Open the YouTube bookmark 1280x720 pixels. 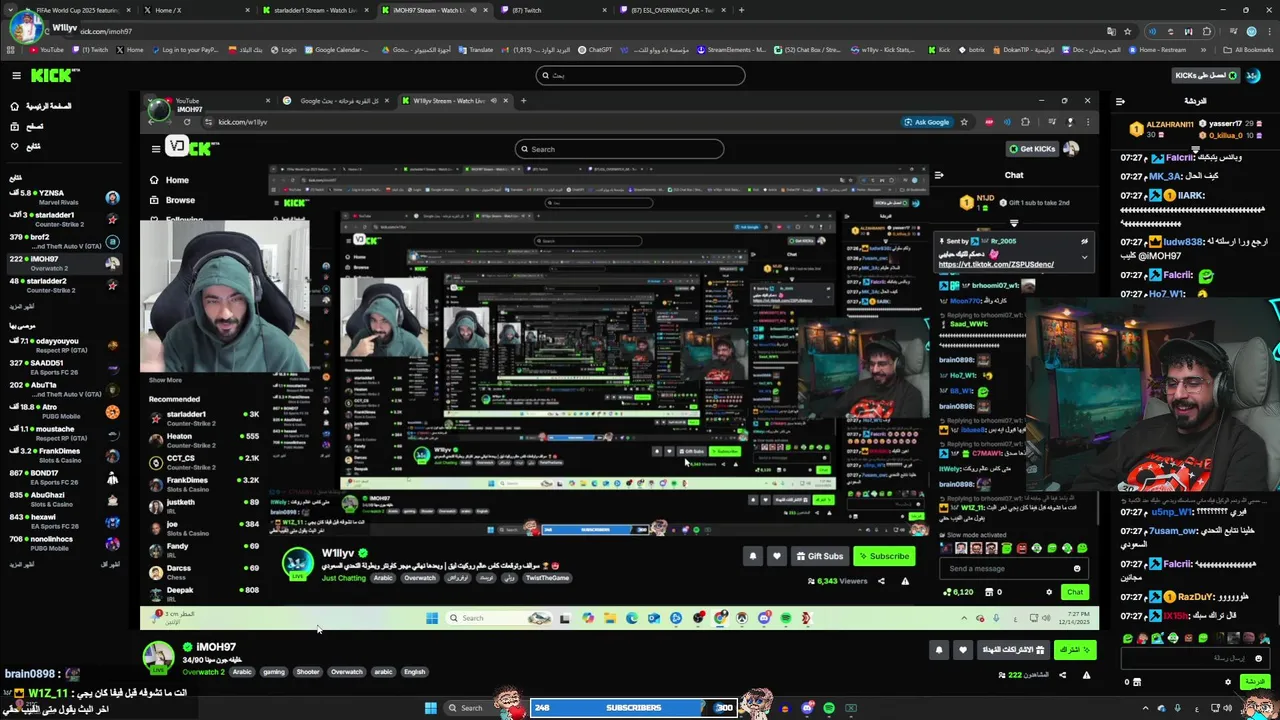pos(46,49)
